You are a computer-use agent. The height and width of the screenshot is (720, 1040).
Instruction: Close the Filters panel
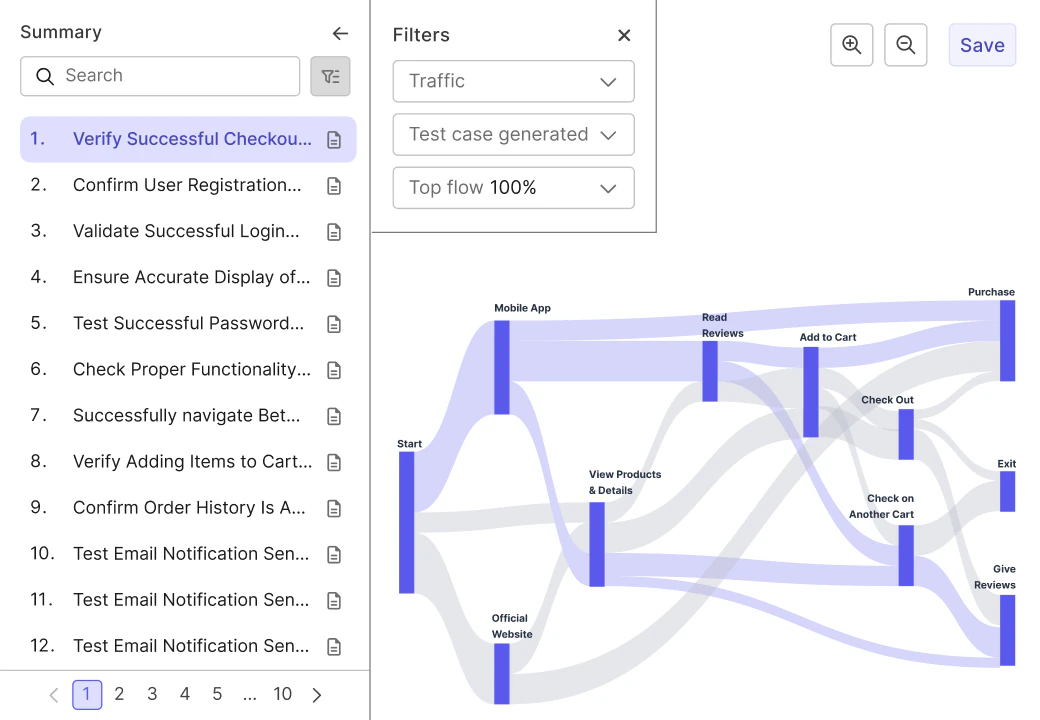tap(624, 35)
